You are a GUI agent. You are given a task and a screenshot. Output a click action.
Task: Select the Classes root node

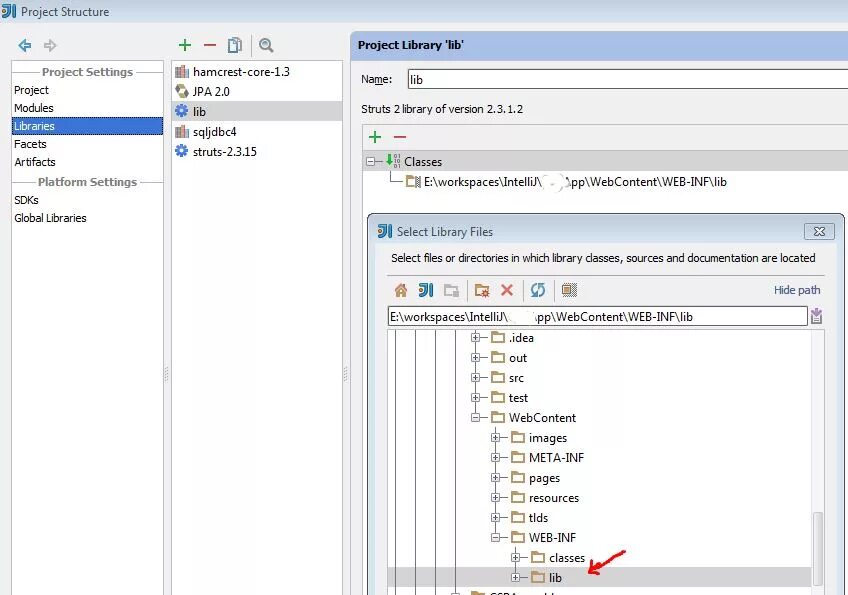tap(423, 162)
